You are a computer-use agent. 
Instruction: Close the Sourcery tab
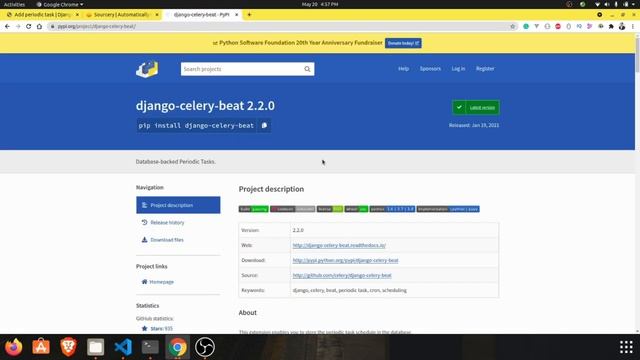[x=157, y=15]
